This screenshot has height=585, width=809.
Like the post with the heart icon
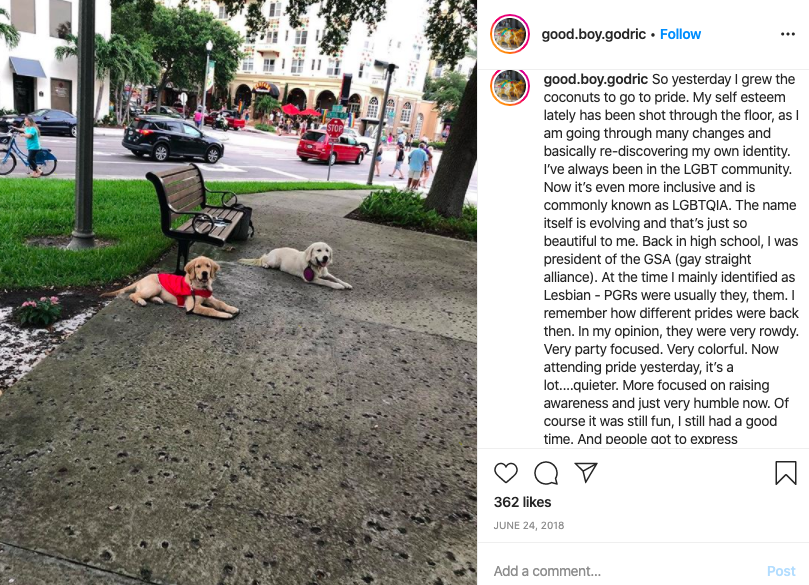pos(506,473)
